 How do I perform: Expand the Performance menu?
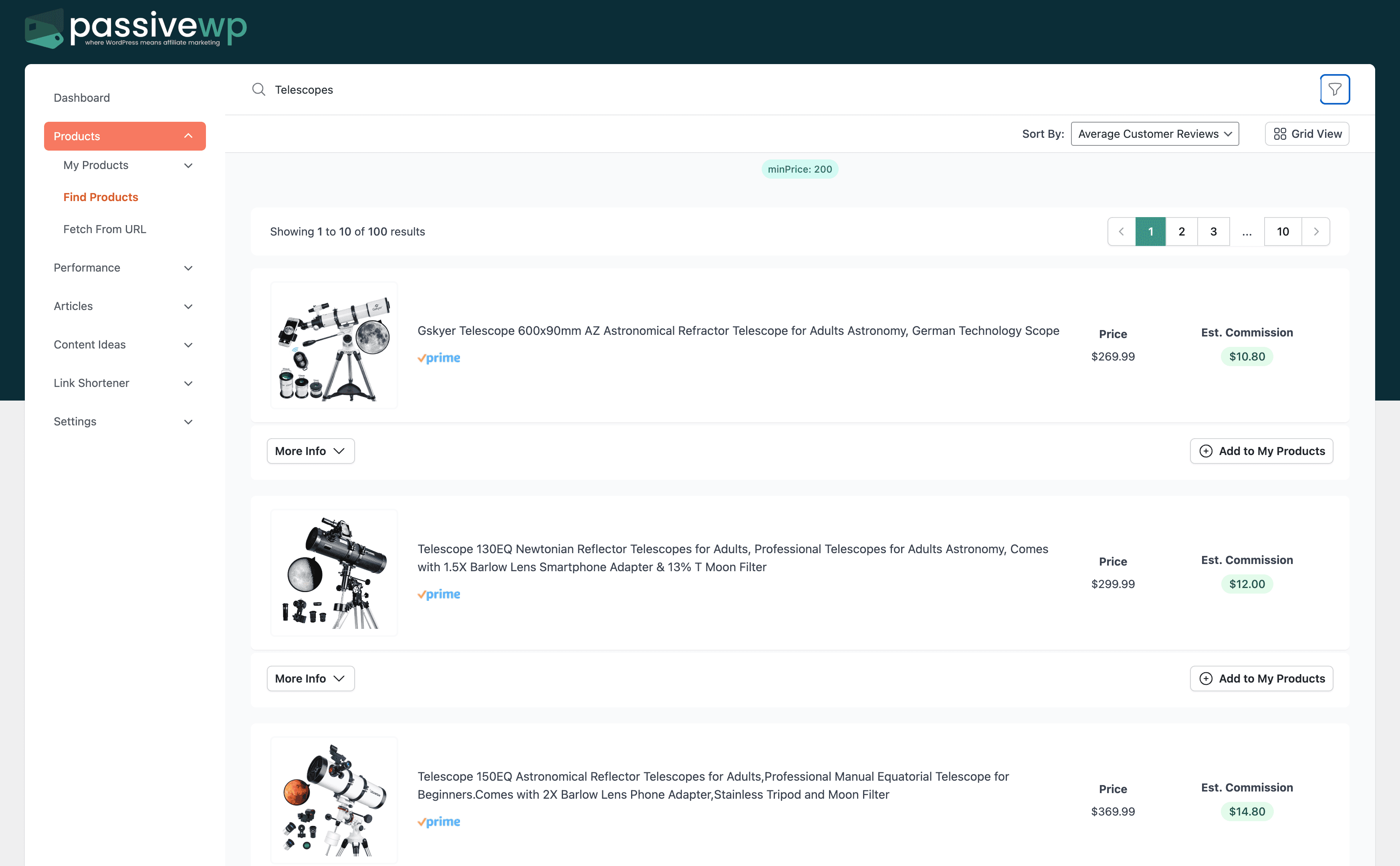[124, 268]
